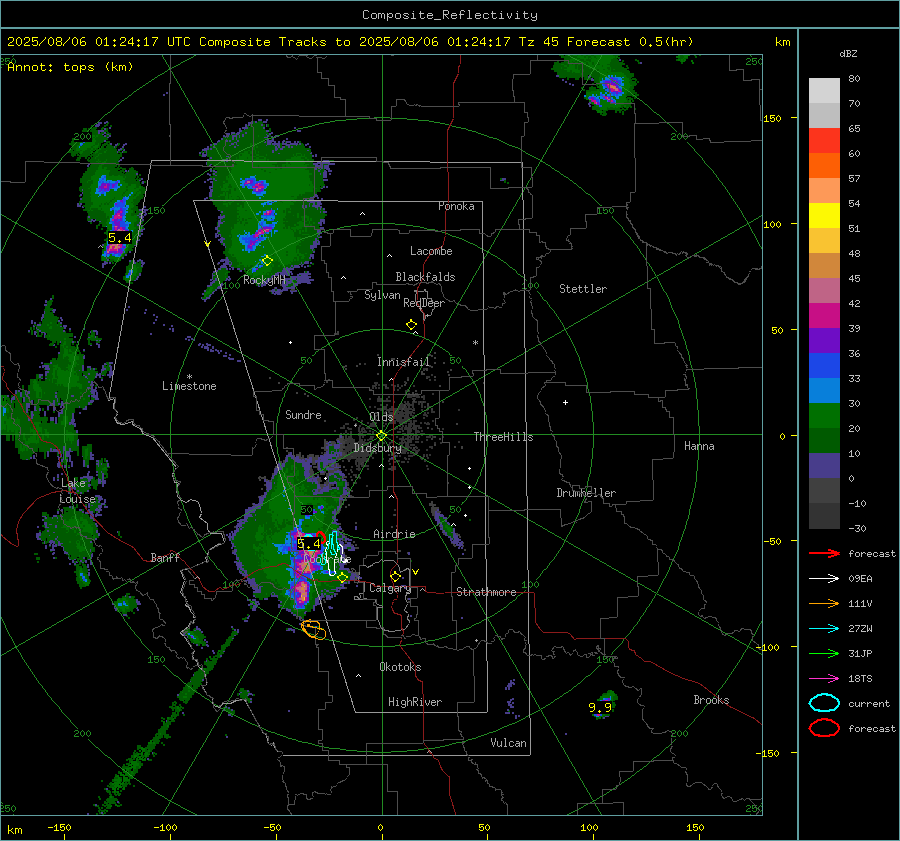Click the Stettler city label
Image resolution: width=900 pixels, height=841 pixels.
click(x=583, y=289)
